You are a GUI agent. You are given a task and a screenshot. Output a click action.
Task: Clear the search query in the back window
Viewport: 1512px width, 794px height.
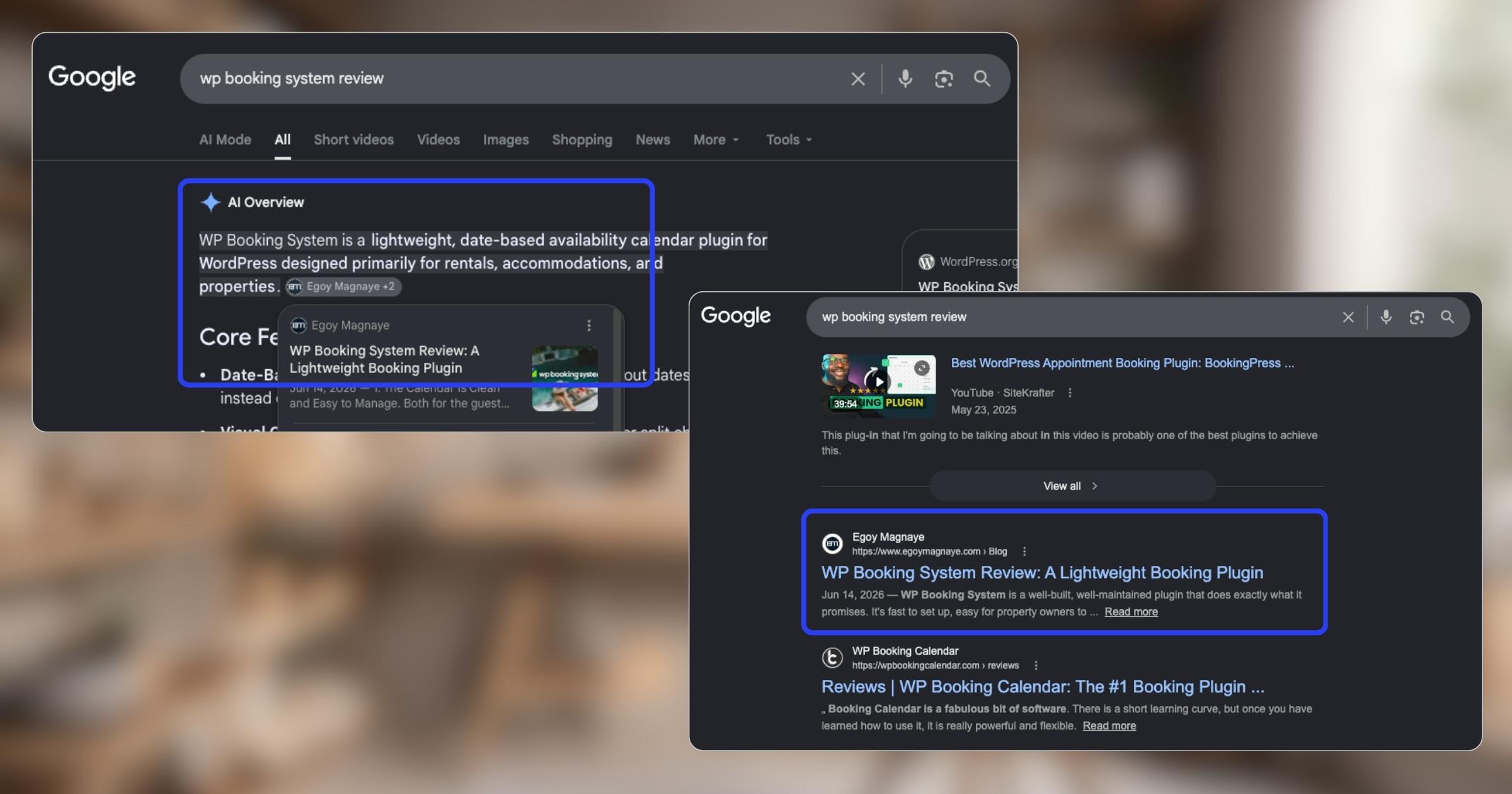click(x=857, y=79)
